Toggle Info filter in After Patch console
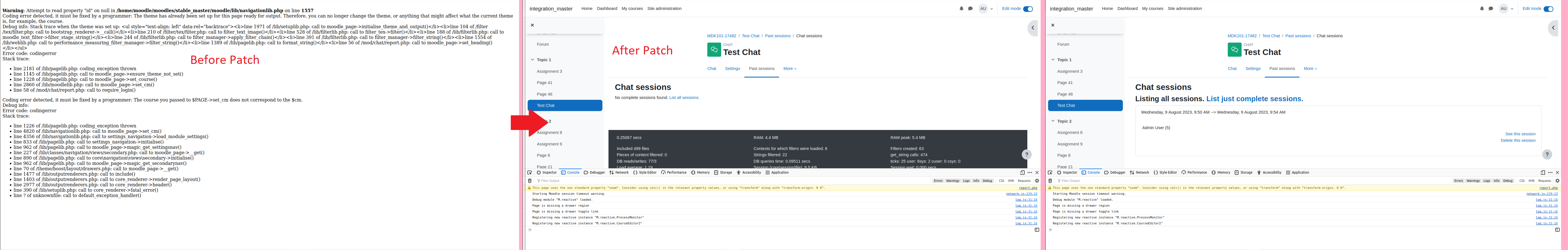Viewport: 1568px width, 250px height. (976, 181)
